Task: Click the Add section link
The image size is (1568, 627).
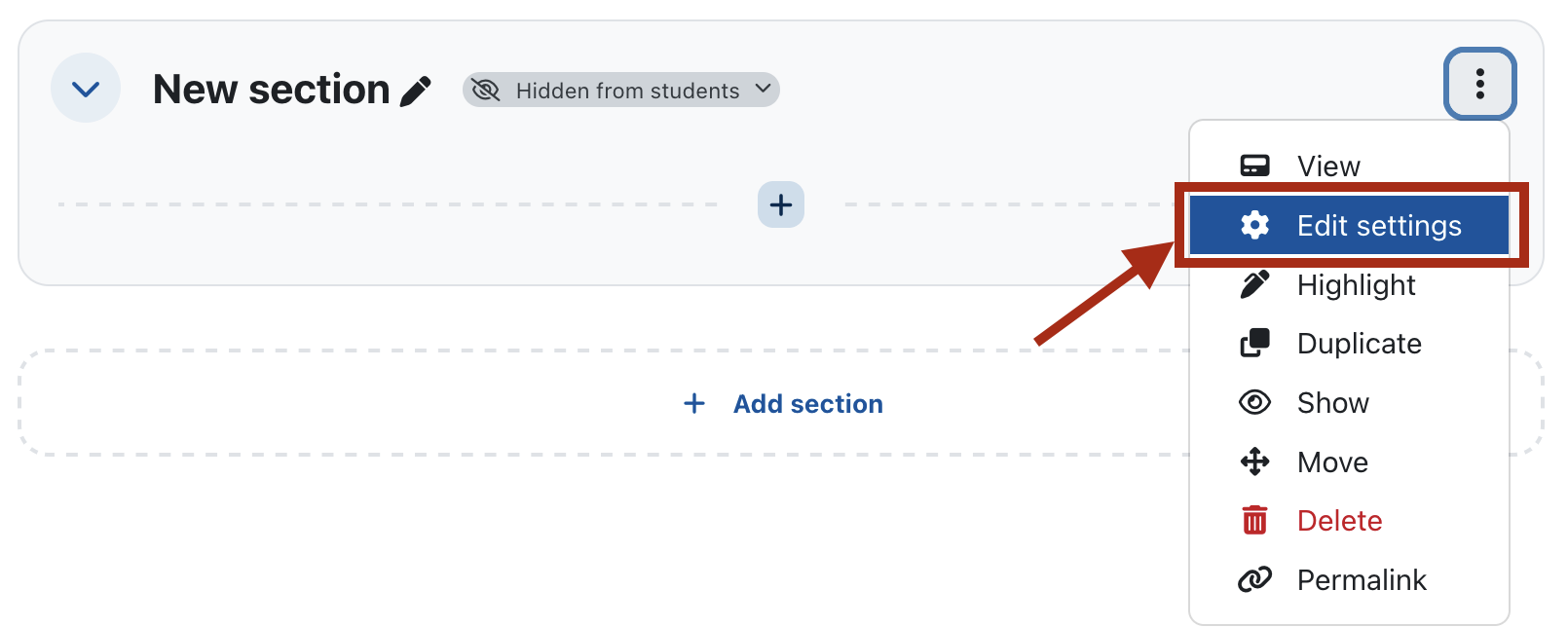Action: click(x=807, y=404)
